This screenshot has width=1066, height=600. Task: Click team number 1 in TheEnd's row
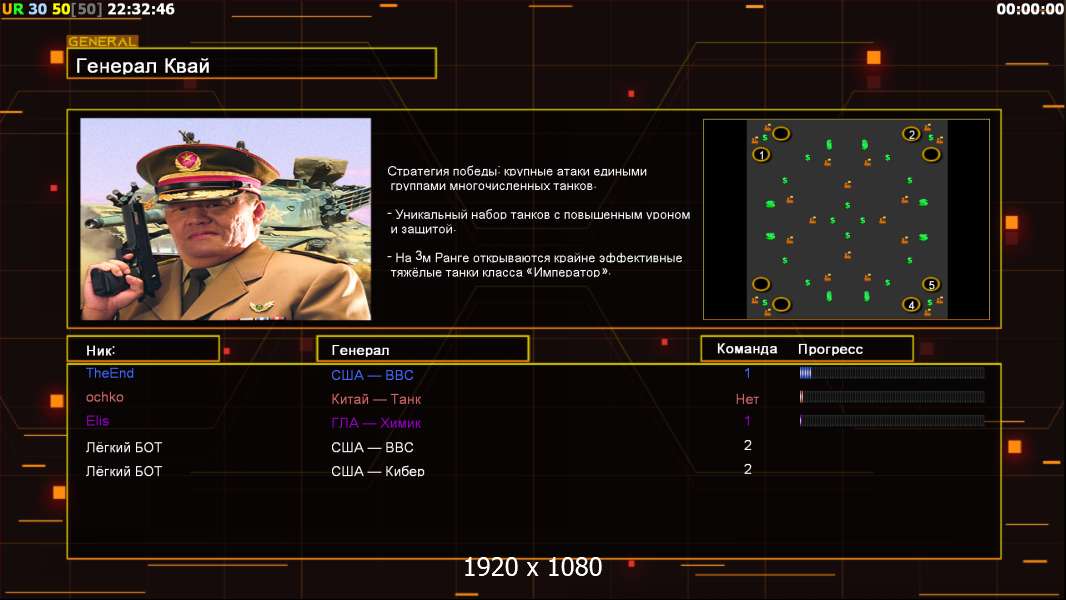click(747, 373)
